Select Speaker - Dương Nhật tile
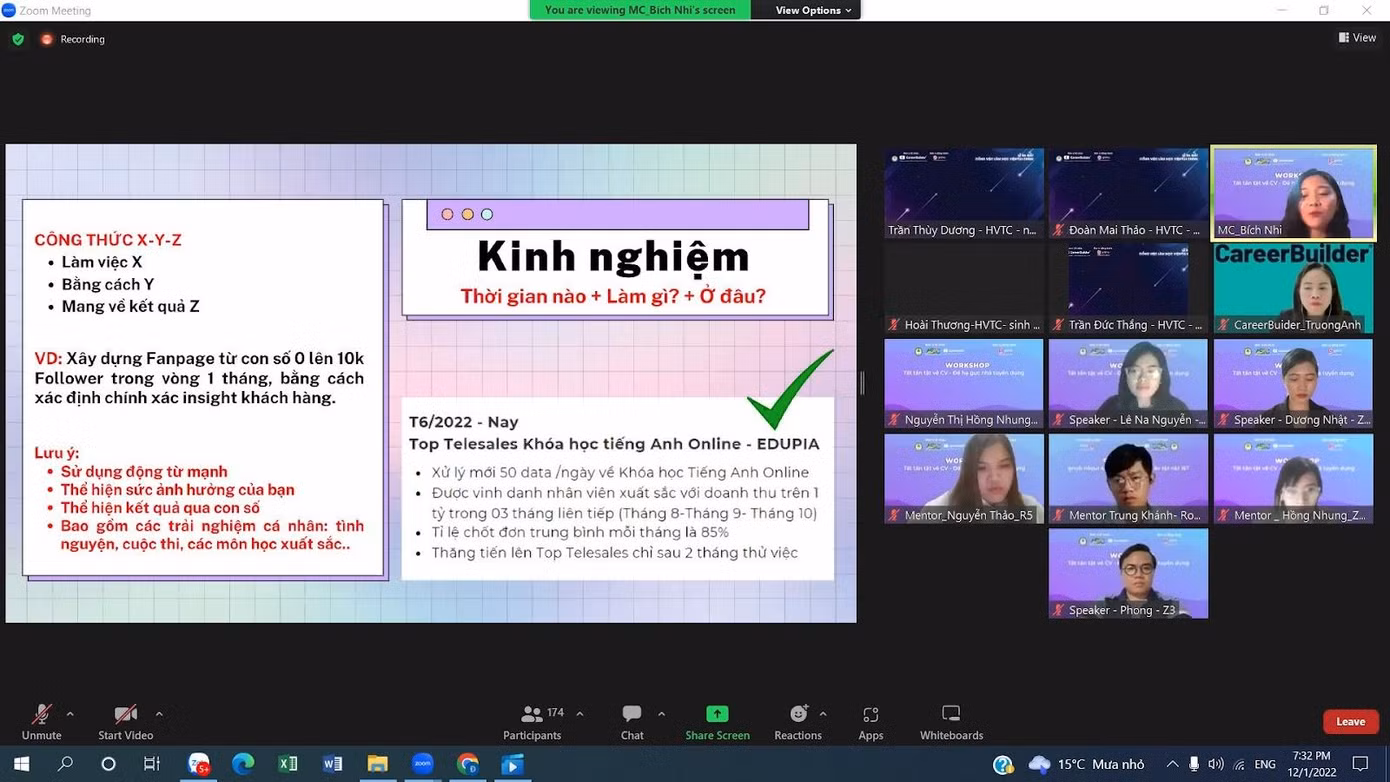 click(1293, 383)
